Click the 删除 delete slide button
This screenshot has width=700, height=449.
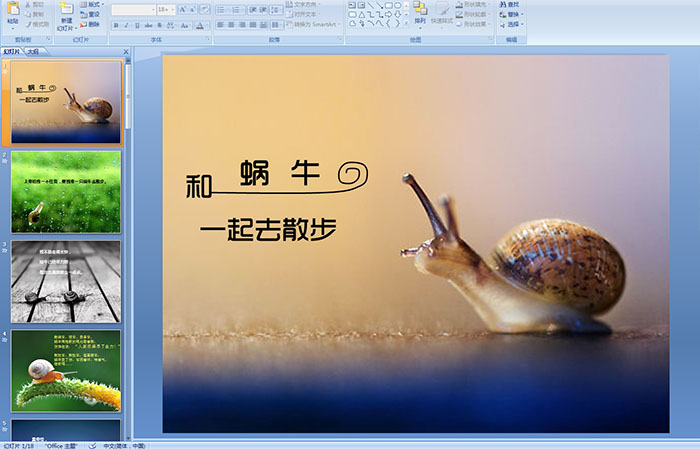[90, 24]
